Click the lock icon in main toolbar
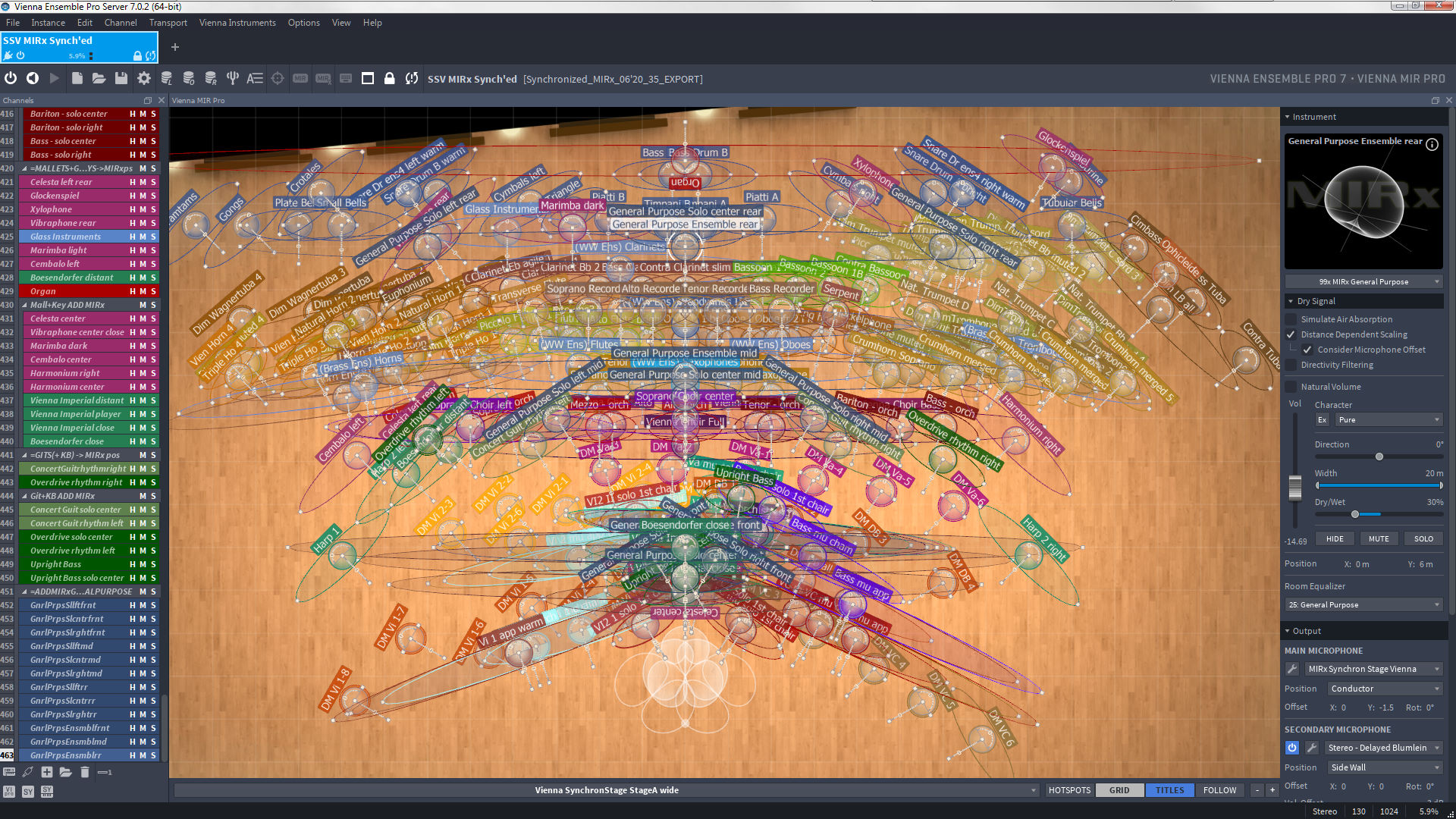The width and height of the screenshot is (1456, 819). (390, 78)
